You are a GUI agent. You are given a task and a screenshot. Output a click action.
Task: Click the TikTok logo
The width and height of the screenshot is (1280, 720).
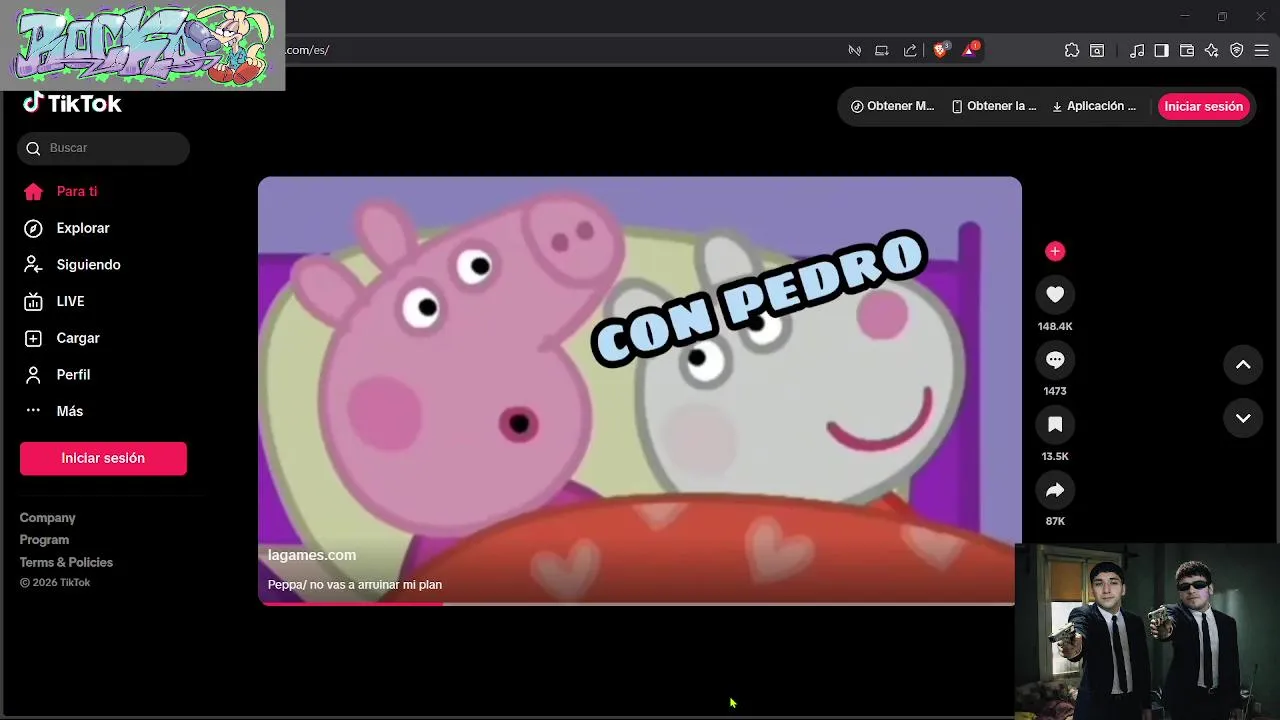coord(72,103)
